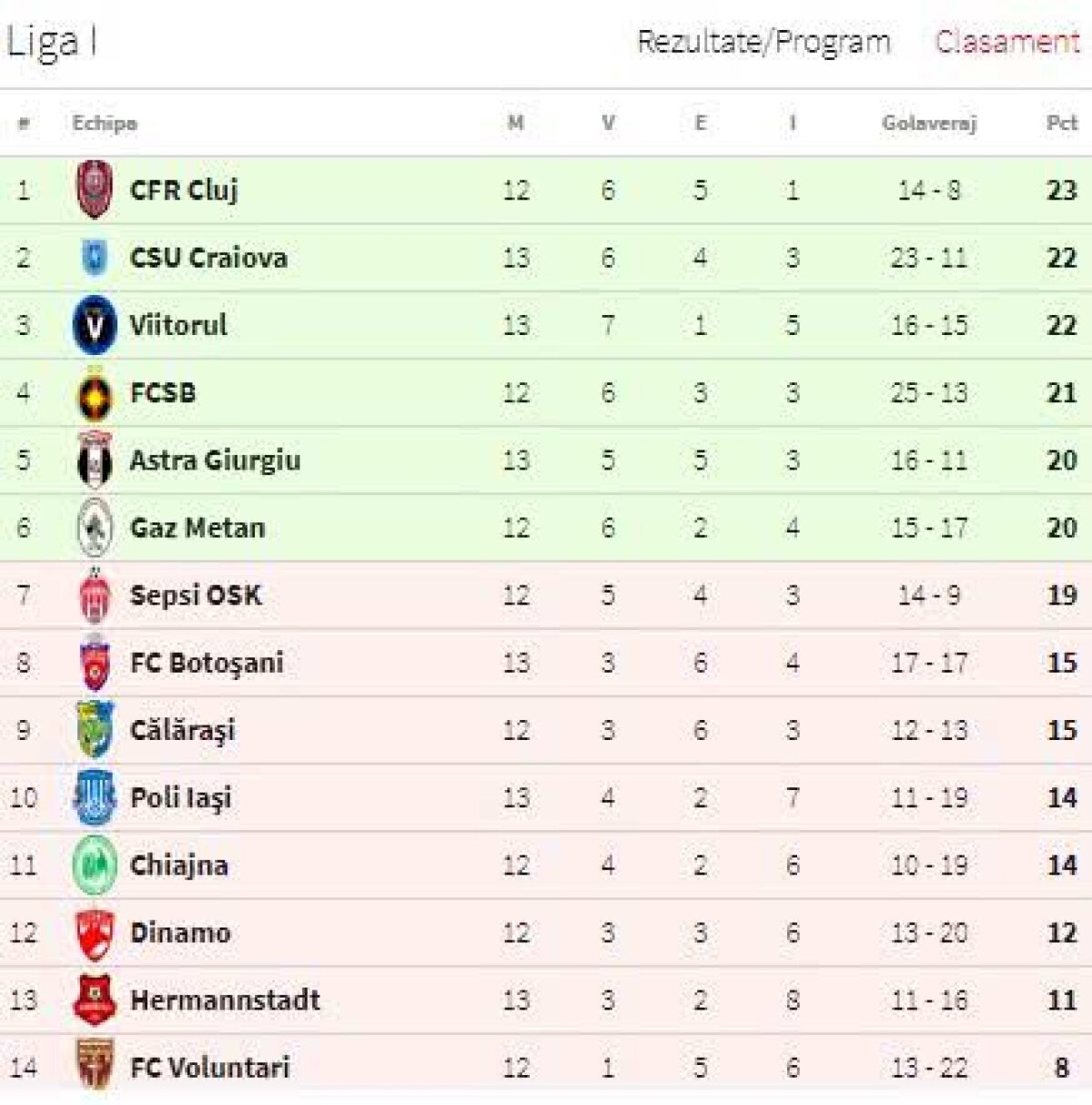Viewport: 1092px width, 1105px height.
Task: Click the Liga I heading
Action: [x=52, y=42]
